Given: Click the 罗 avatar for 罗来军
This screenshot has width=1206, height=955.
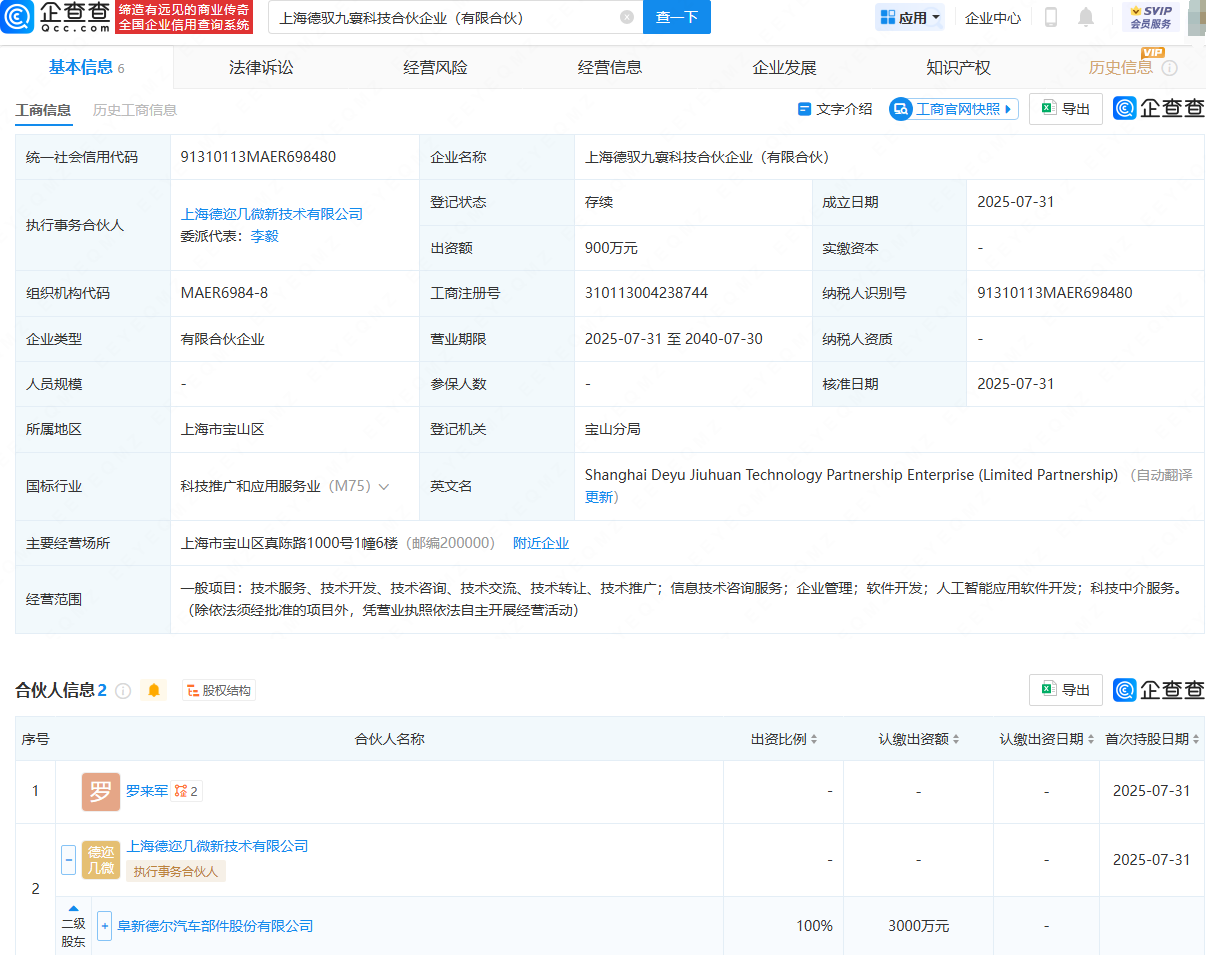Looking at the screenshot, I should click(101, 792).
